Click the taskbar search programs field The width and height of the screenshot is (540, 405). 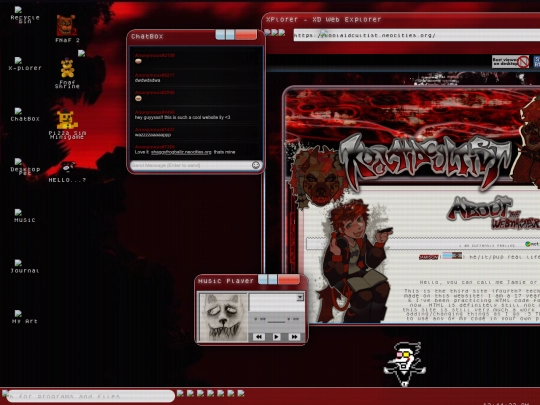coord(91,396)
